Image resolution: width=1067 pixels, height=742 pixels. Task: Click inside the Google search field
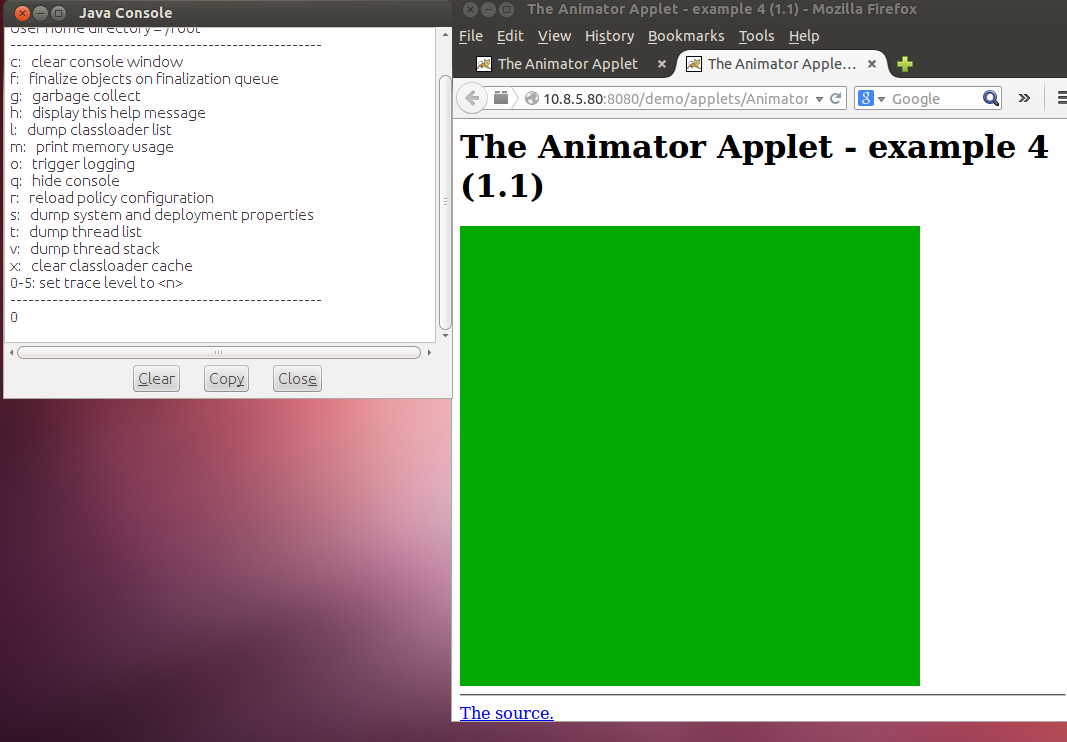pyautogui.click(x=932, y=98)
